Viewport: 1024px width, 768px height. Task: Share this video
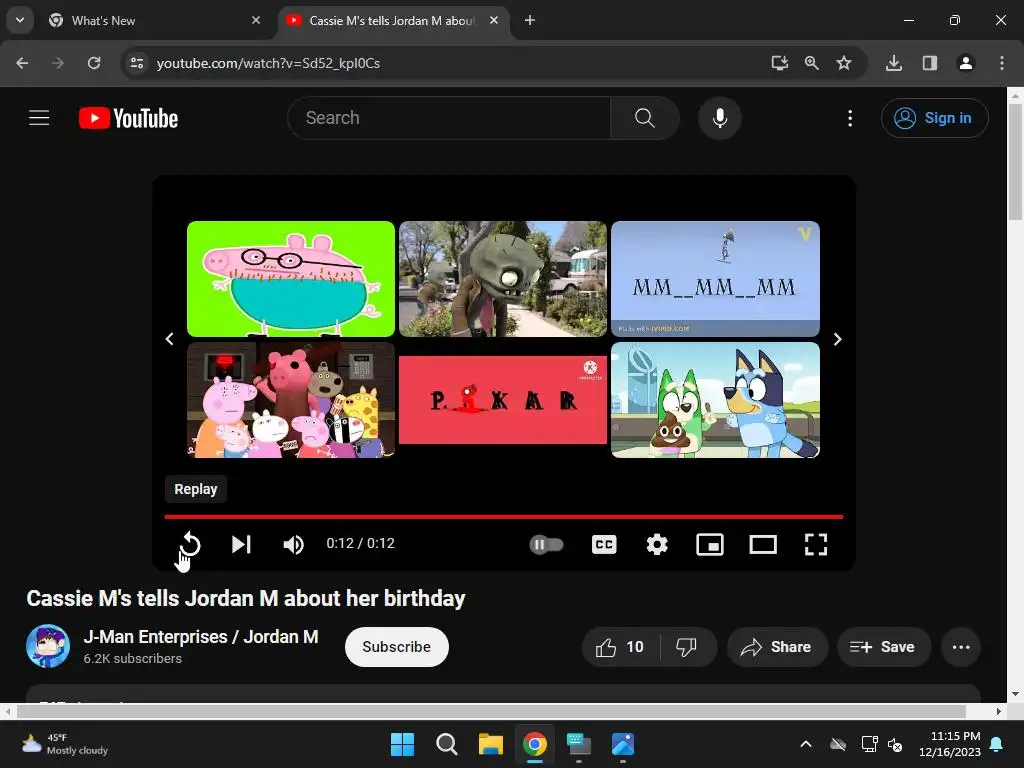point(777,647)
